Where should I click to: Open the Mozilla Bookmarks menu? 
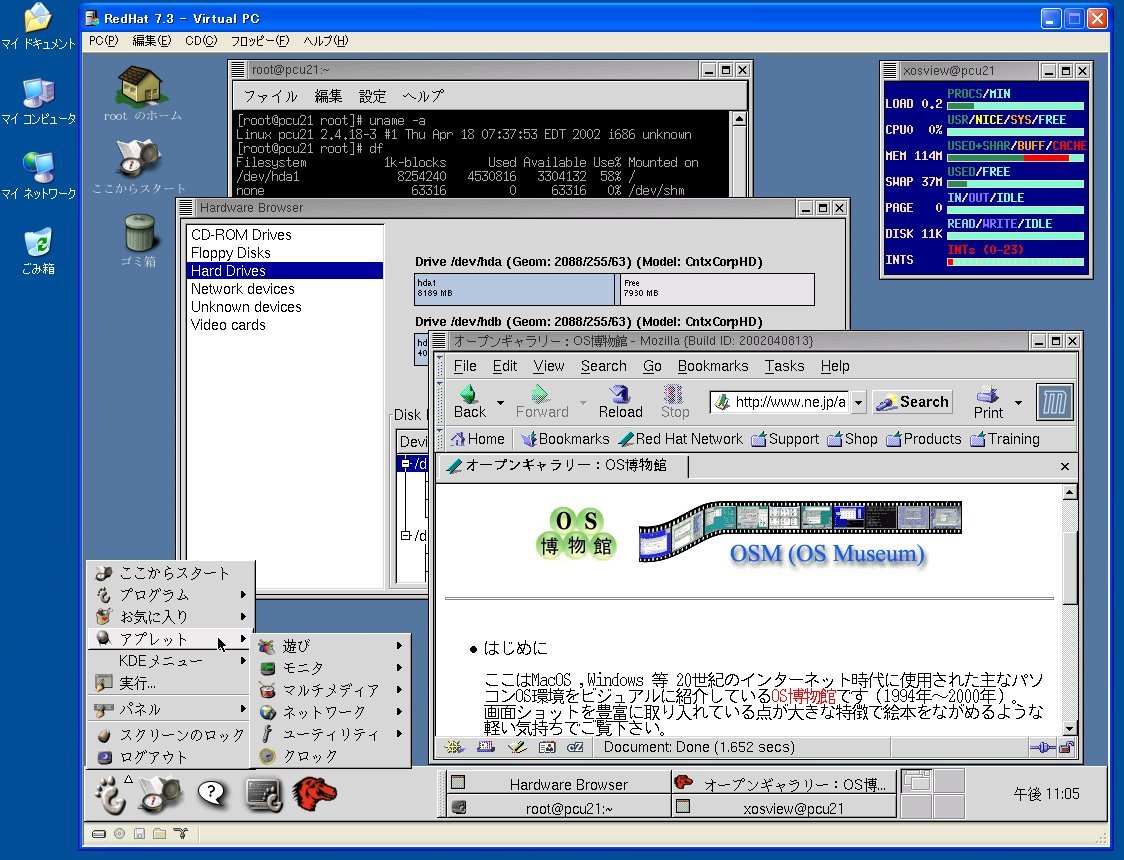pyautogui.click(x=713, y=366)
